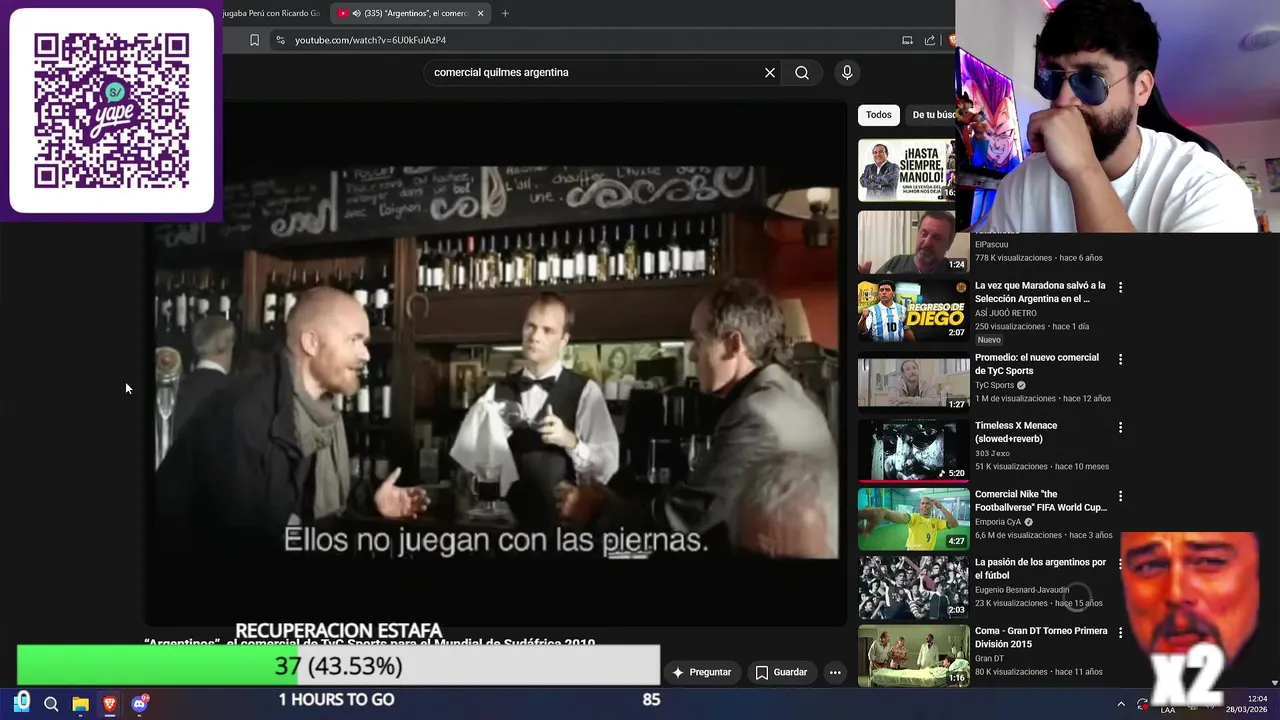Show hidden system tray icons
This screenshot has height=720, width=1280.
(1120, 704)
